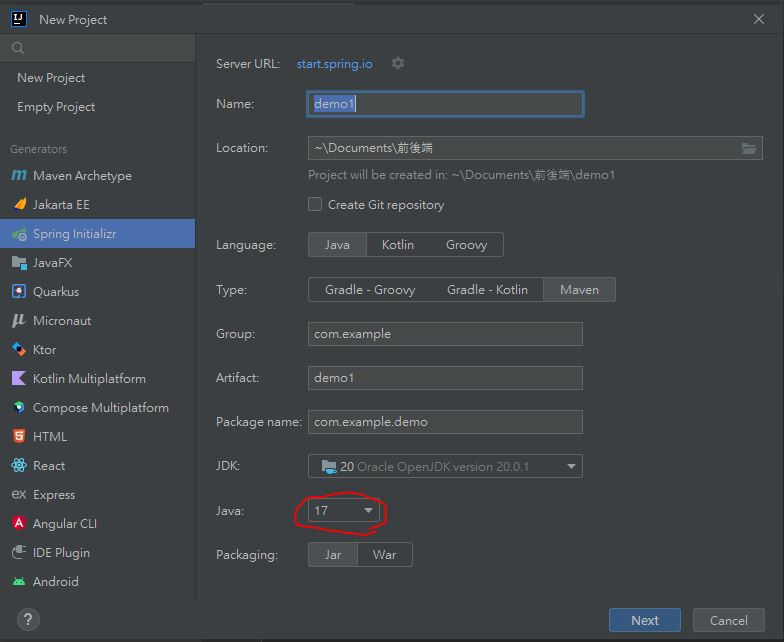Click the Angular CLI icon
The image size is (784, 642).
[19, 524]
